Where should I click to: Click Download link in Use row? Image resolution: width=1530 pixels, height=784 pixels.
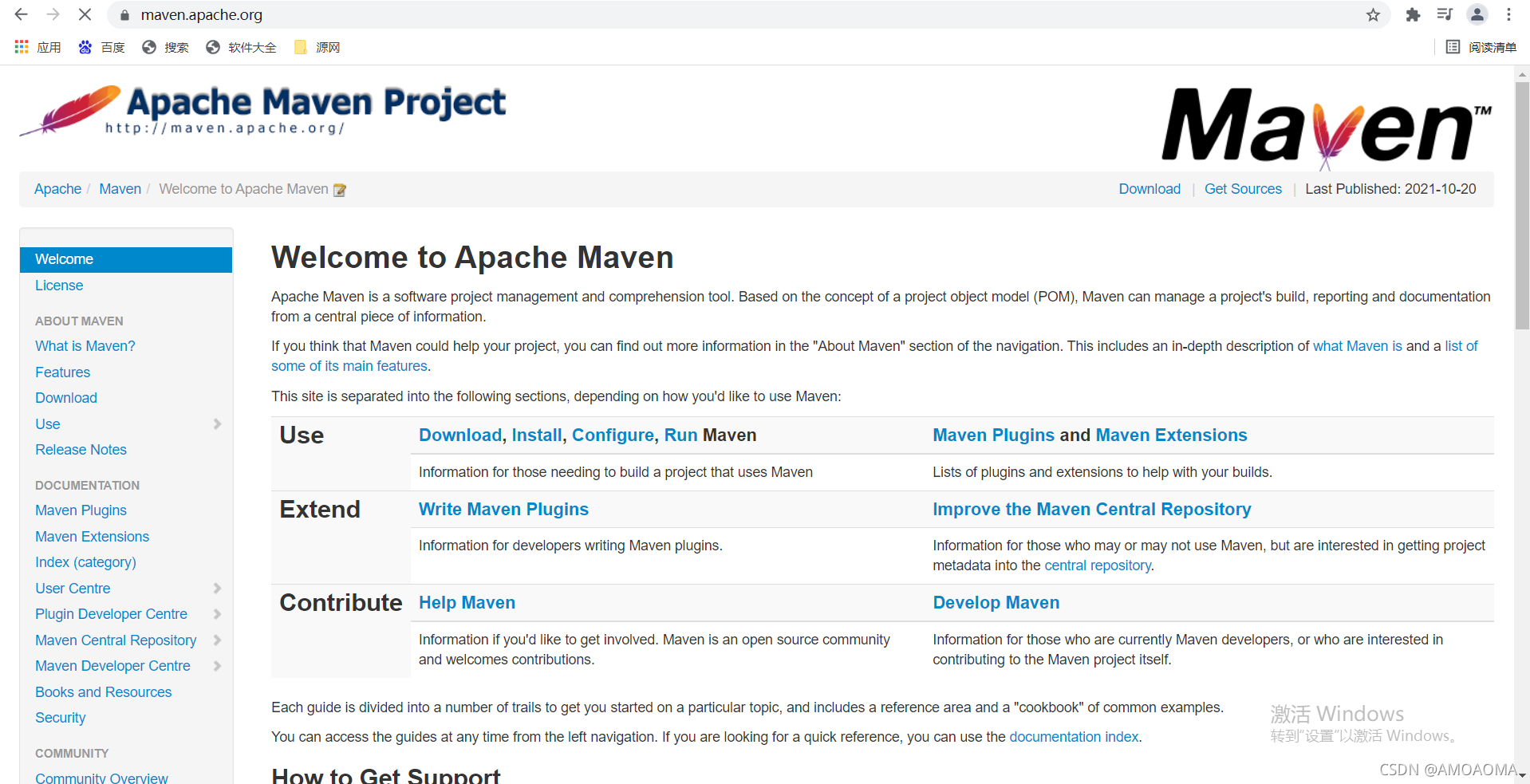(x=460, y=435)
